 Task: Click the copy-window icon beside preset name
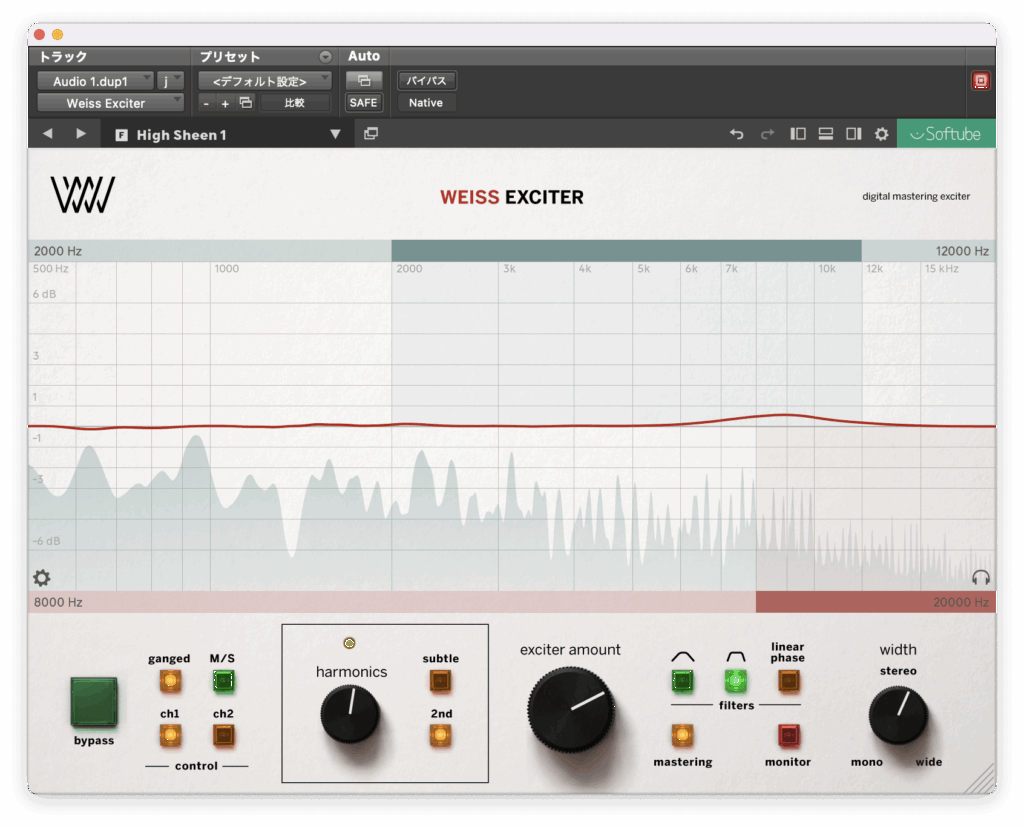pyautogui.click(x=371, y=134)
